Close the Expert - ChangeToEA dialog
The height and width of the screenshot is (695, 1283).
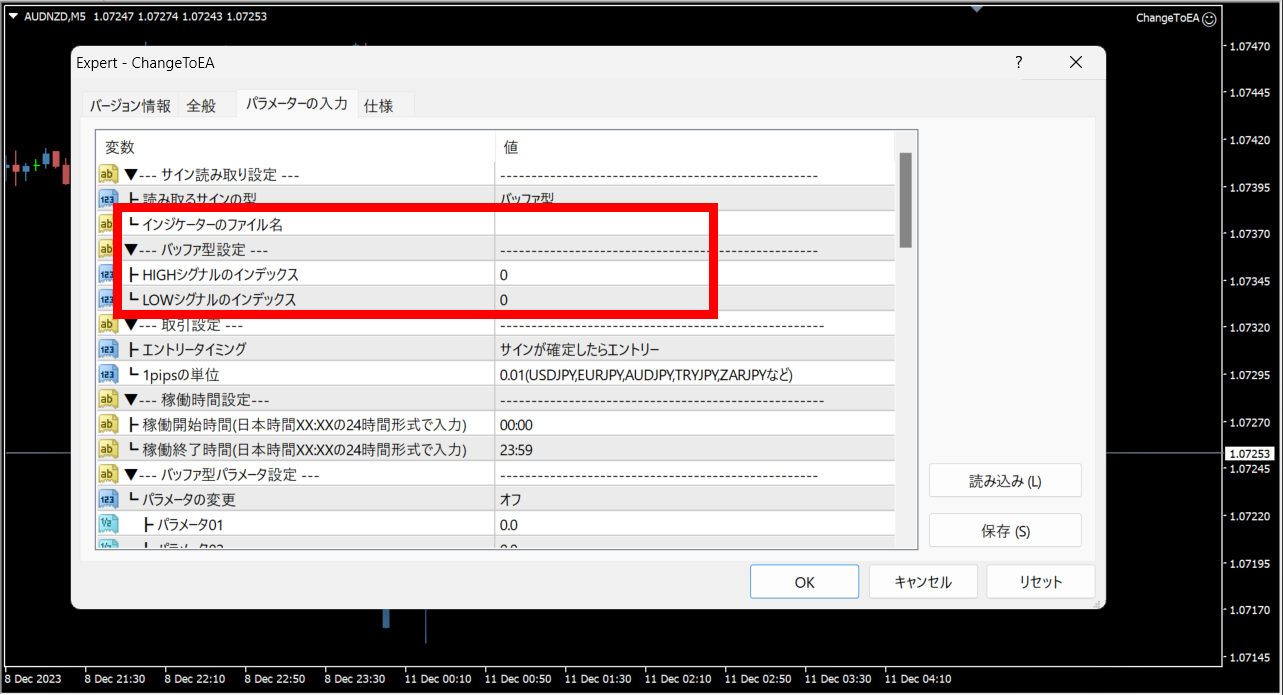(1076, 62)
